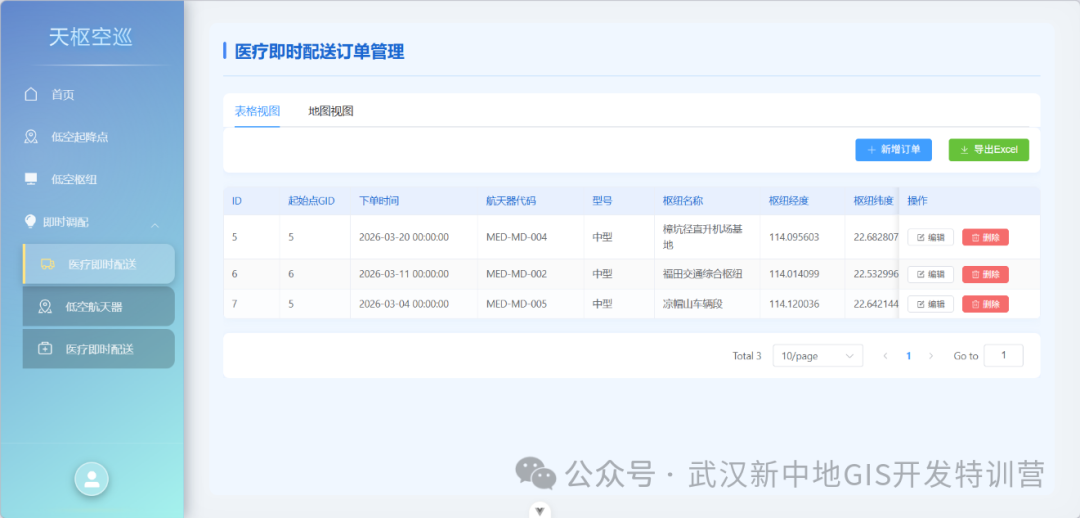Click cell 2026-03-20 00:00:00

[404, 237]
